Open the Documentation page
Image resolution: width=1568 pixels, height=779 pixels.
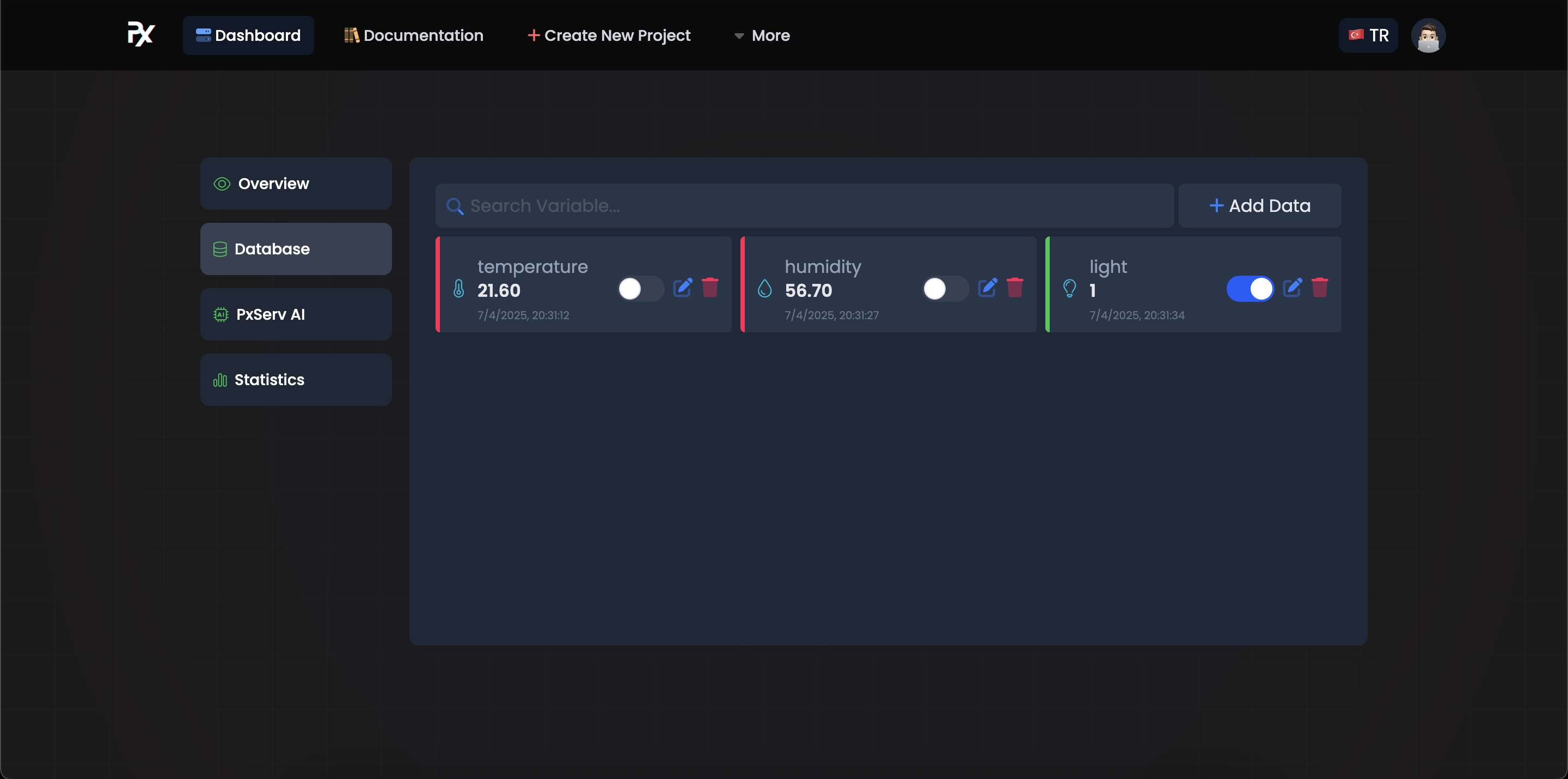click(414, 35)
